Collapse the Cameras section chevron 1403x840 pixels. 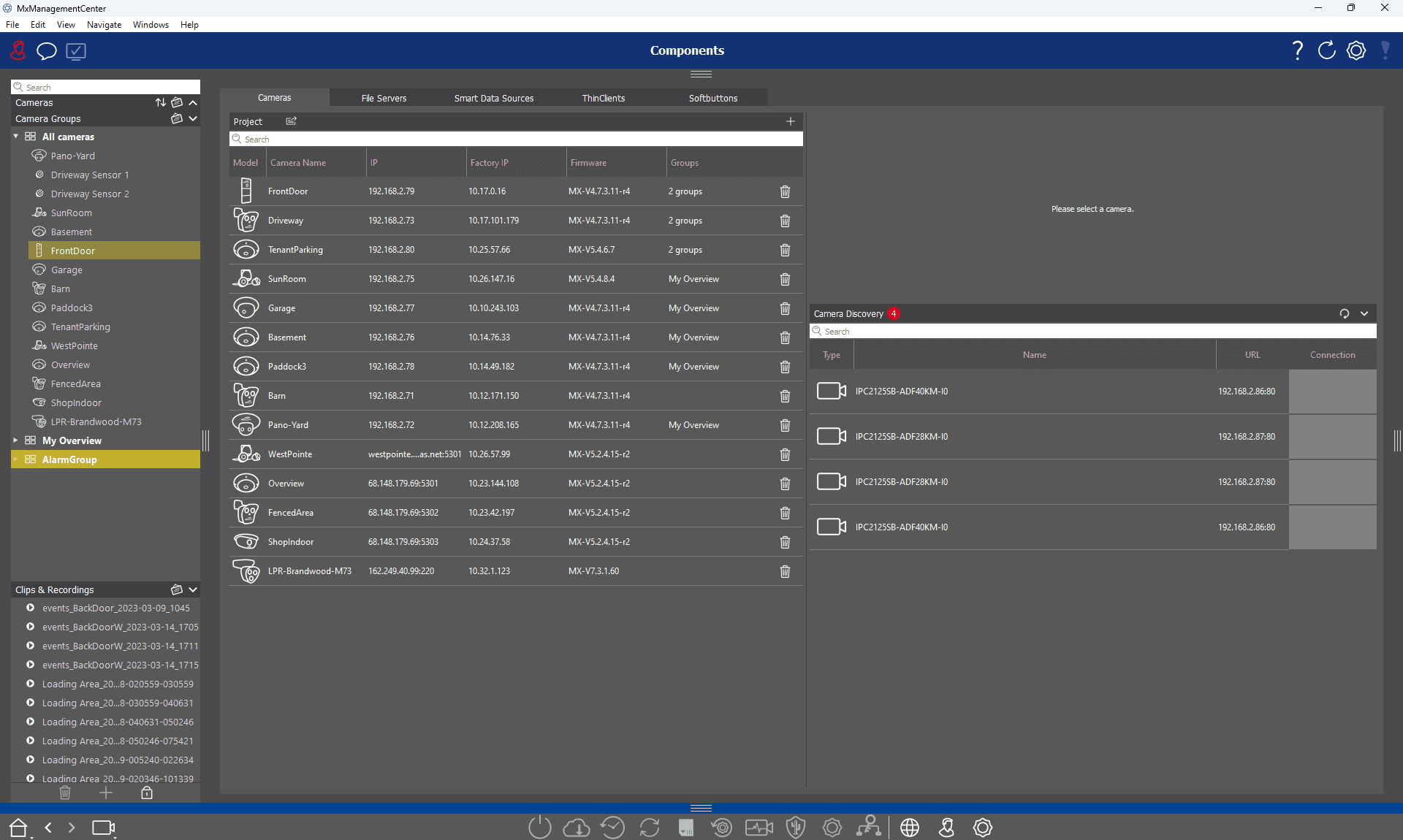pos(193,102)
